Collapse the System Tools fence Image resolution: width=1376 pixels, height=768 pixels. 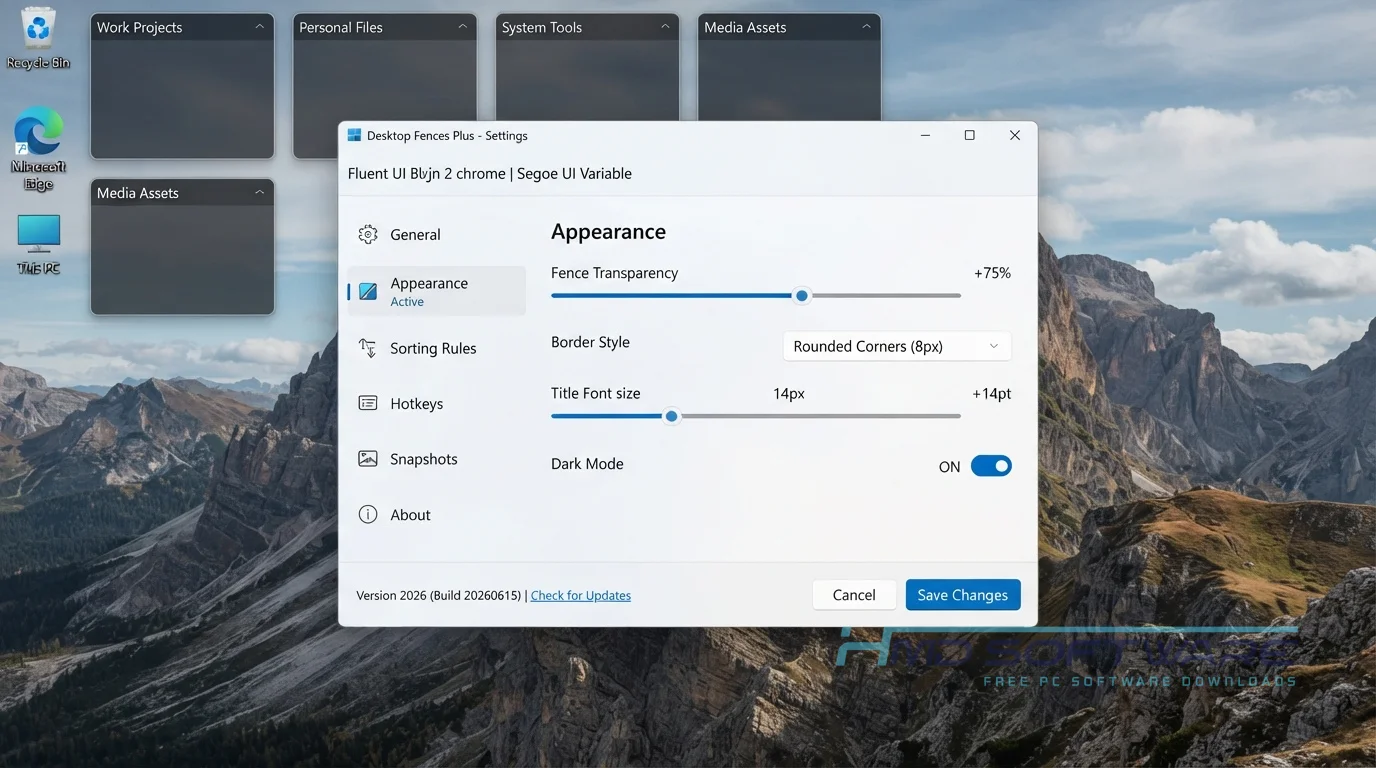(665, 27)
